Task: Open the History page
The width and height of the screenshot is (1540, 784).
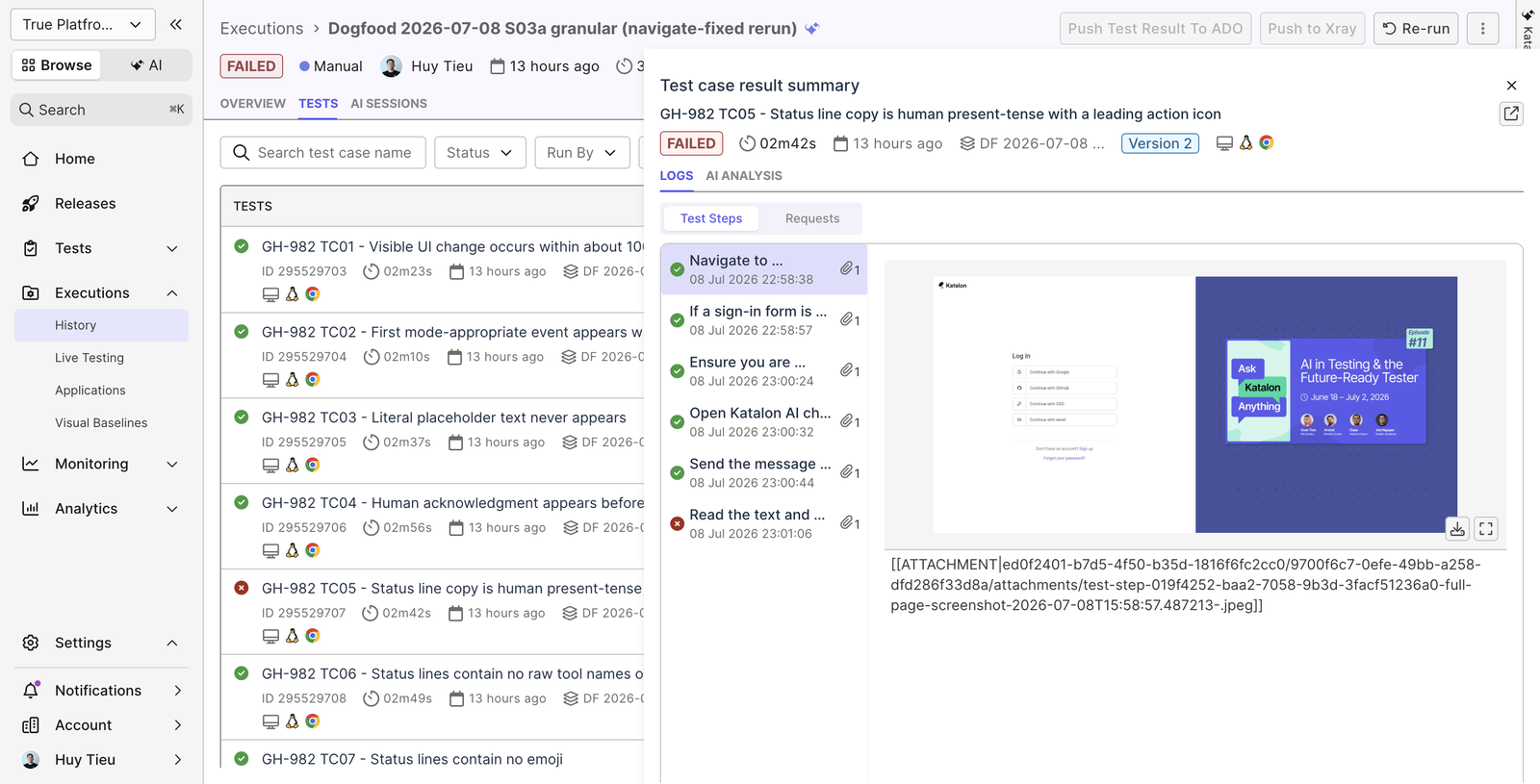Action: (x=101, y=325)
